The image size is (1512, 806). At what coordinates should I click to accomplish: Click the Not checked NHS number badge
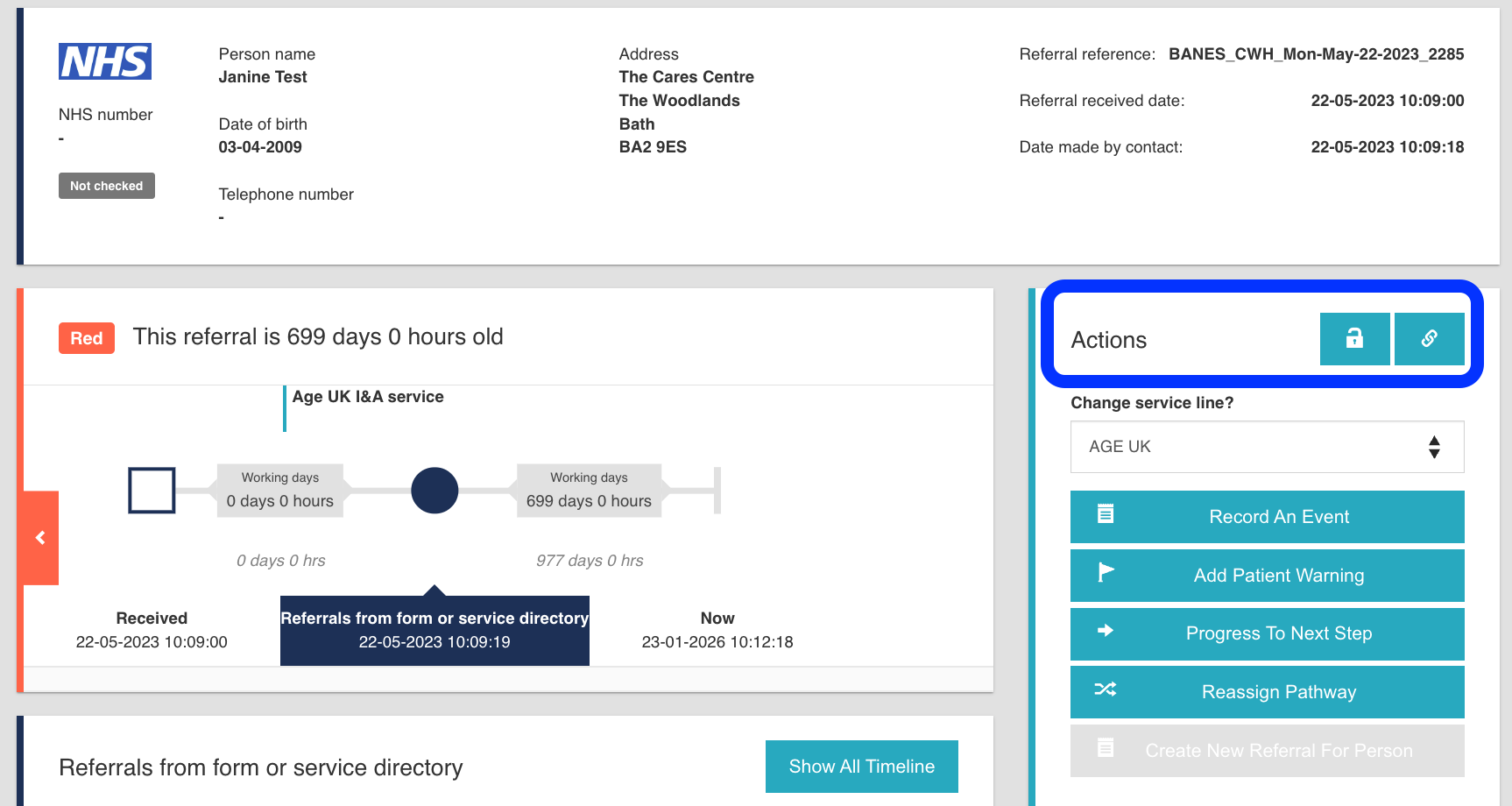point(107,186)
